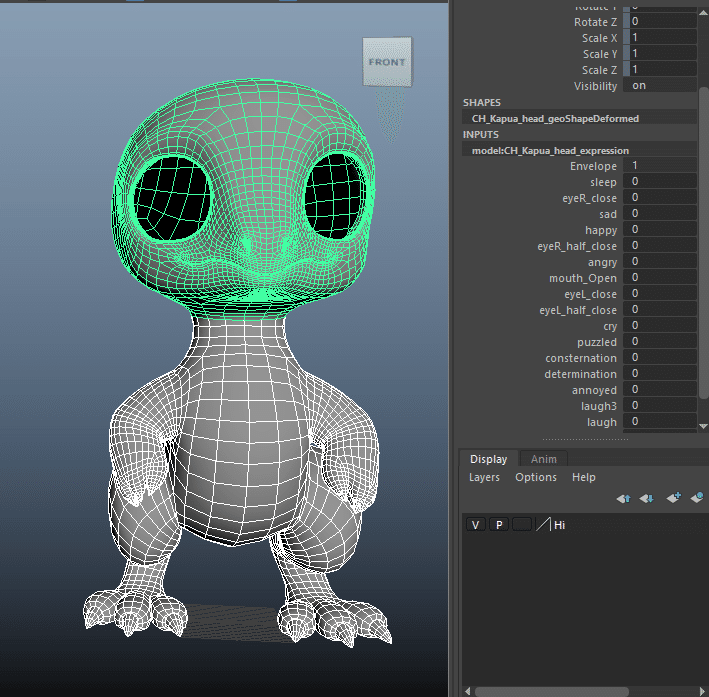Toggle the layer P playback box
This screenshot has height=697, width=709.
[498, 524]
